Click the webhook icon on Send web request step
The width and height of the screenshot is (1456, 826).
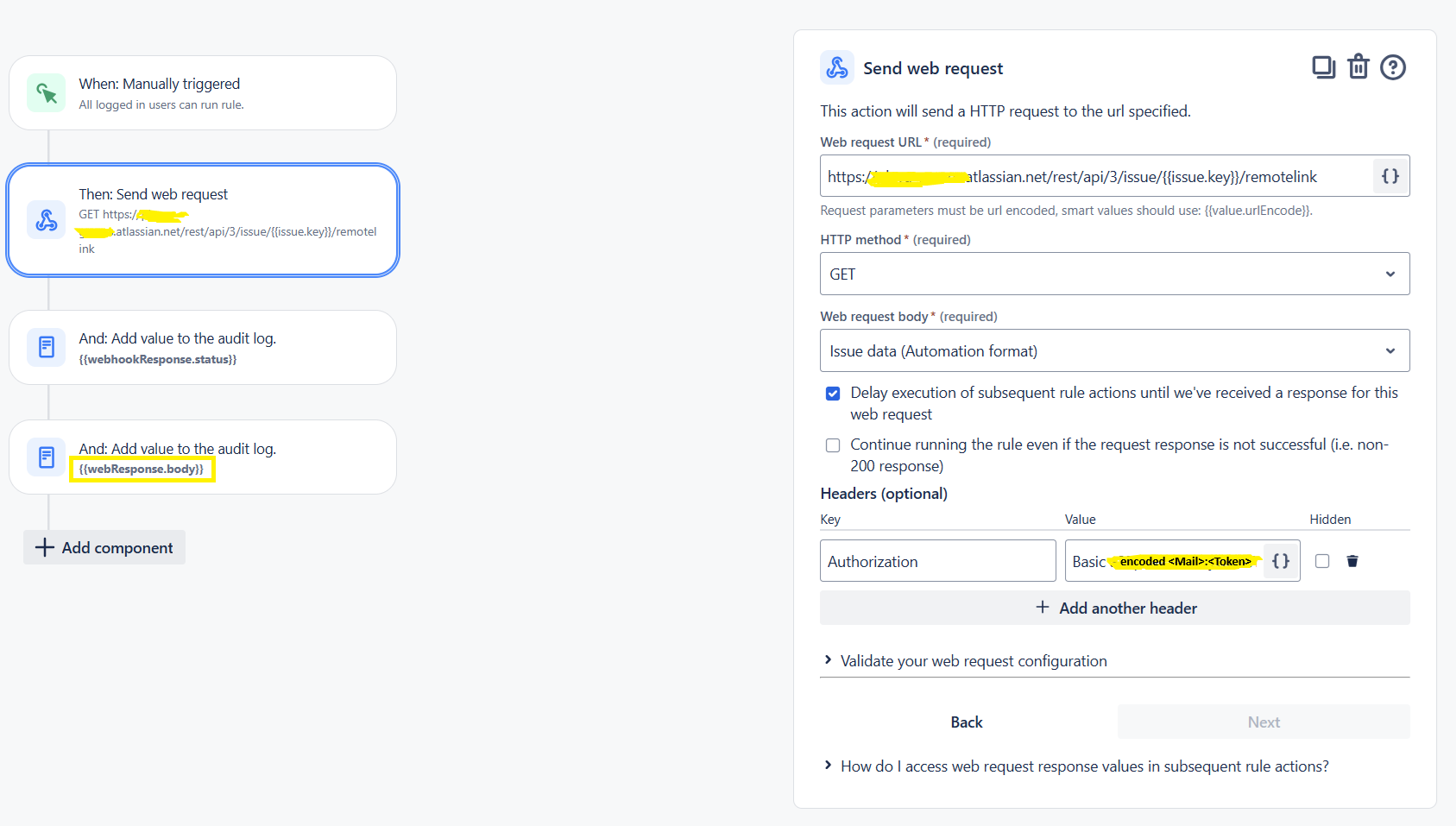(47, 220)
